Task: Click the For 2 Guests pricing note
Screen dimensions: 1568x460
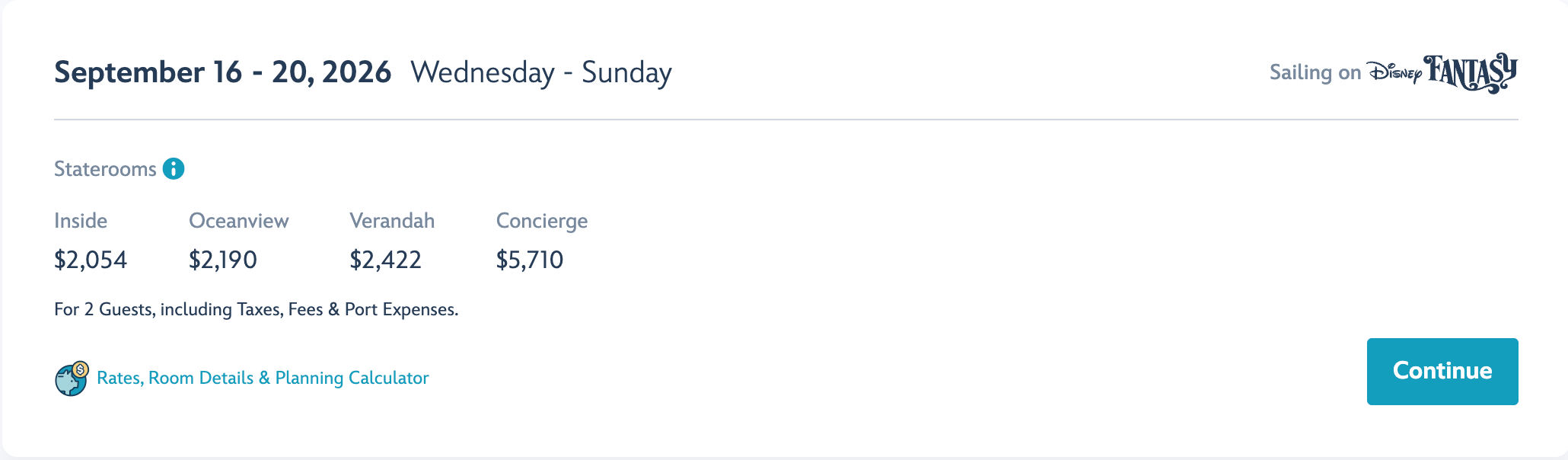Action: [x=256, y=309]
